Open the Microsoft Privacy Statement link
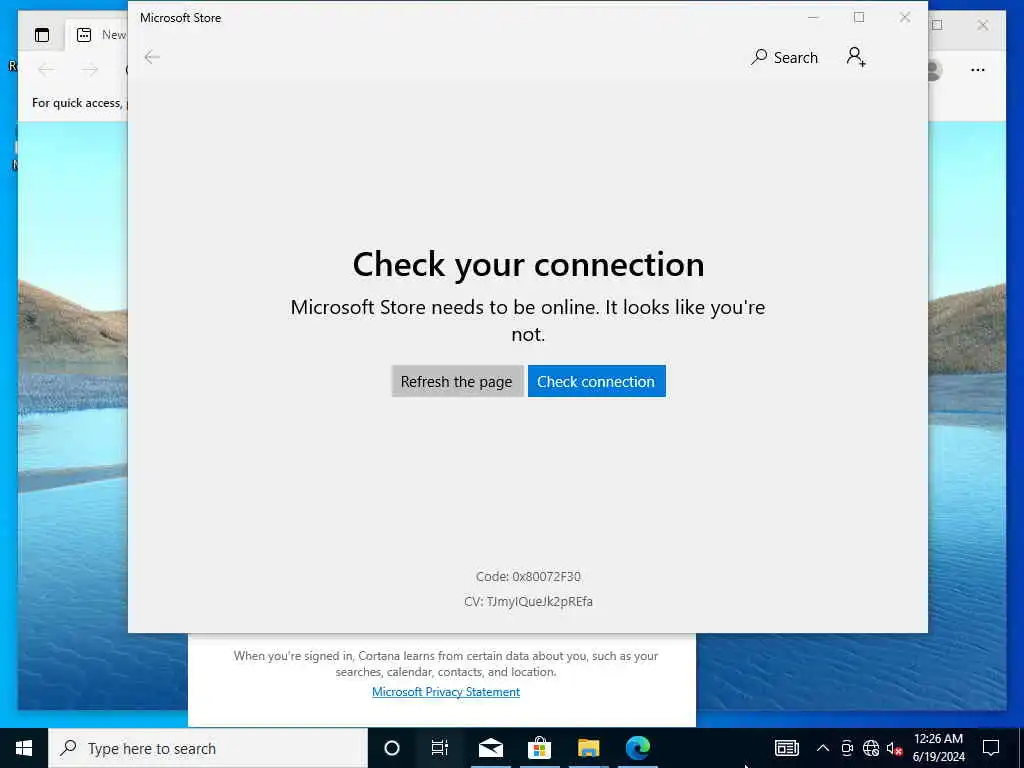The image size is (1024, 768). pos(446,692)
